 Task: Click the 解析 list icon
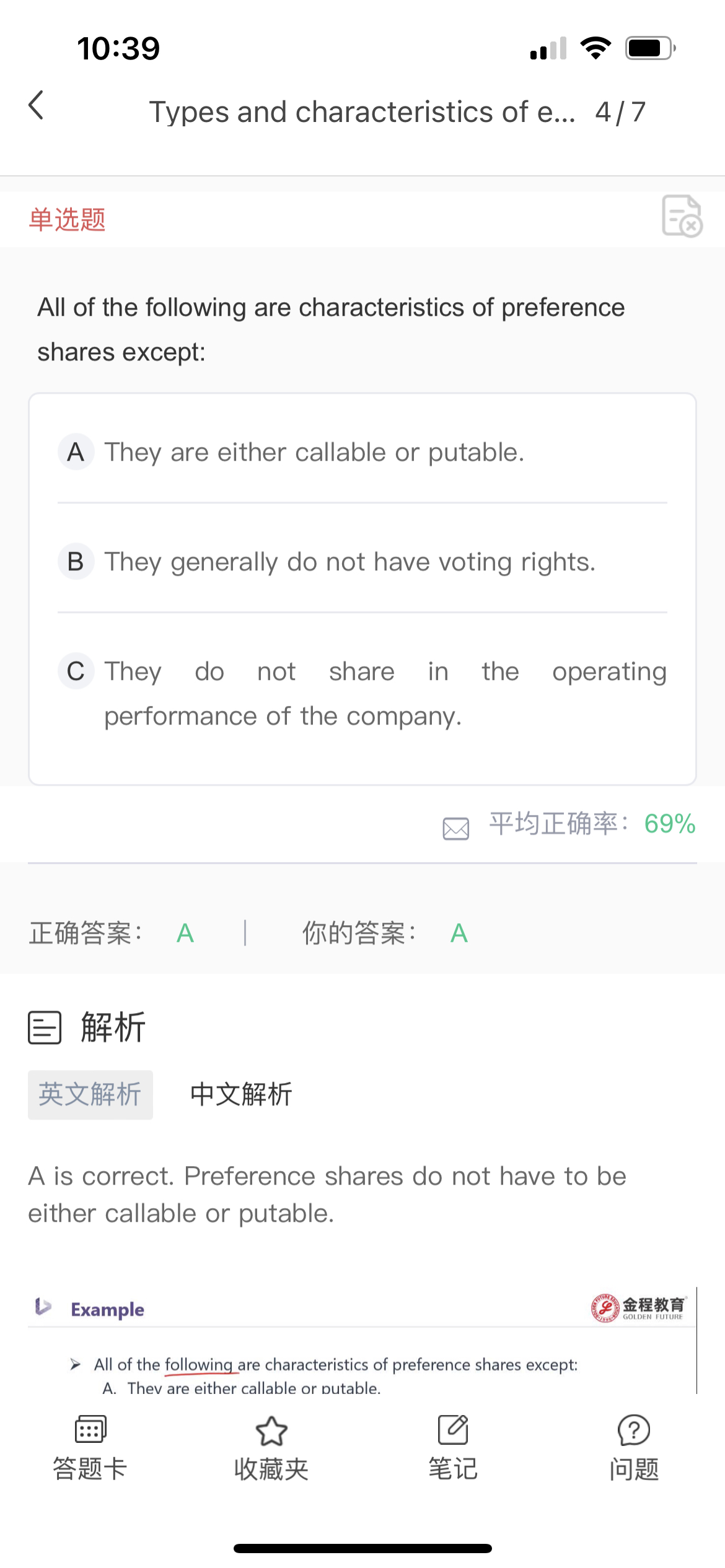coord(45,1028)
